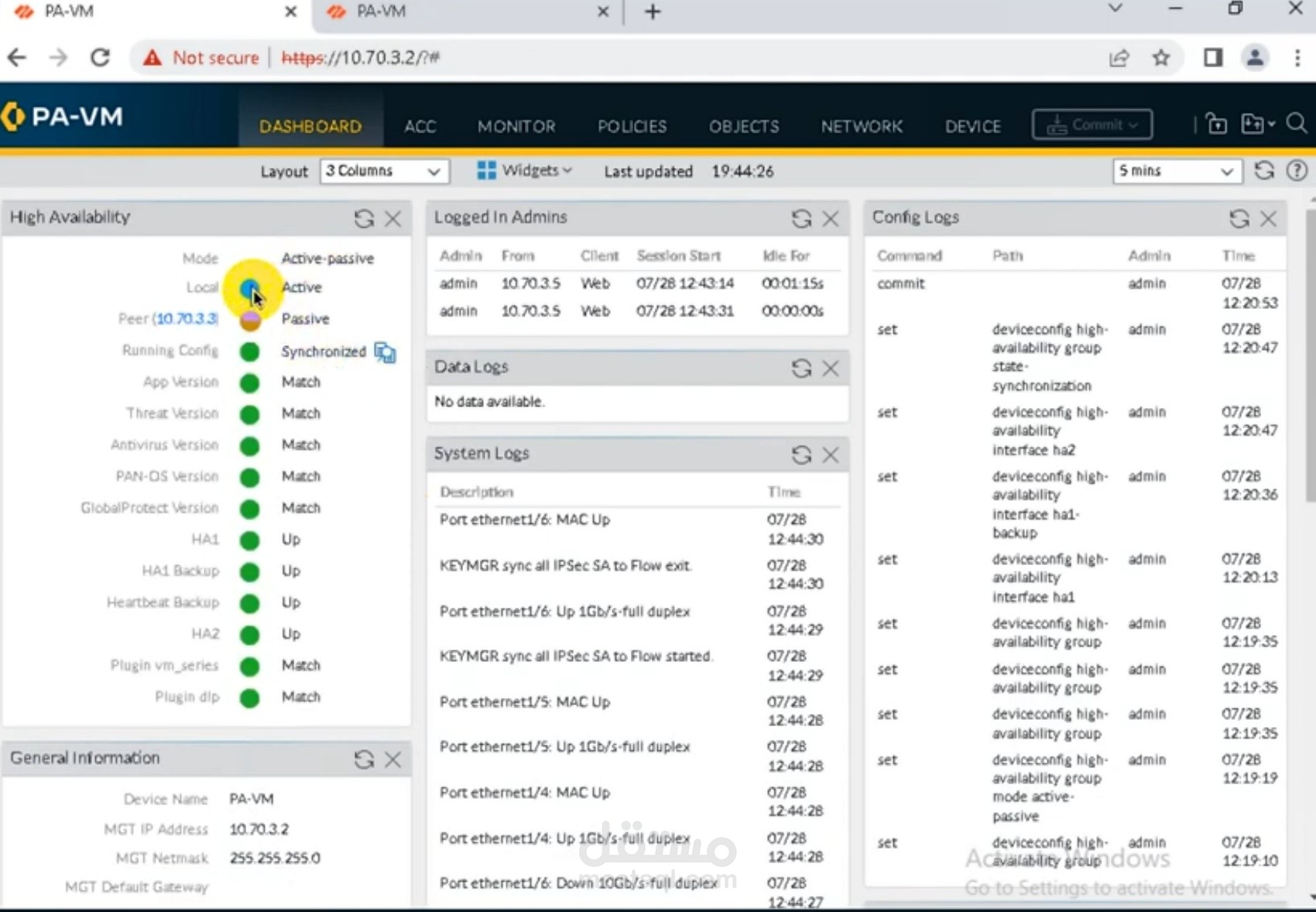Click the Command column header in Config Logs
This screenshot has height=912, width=1316.
coord(910,255)
